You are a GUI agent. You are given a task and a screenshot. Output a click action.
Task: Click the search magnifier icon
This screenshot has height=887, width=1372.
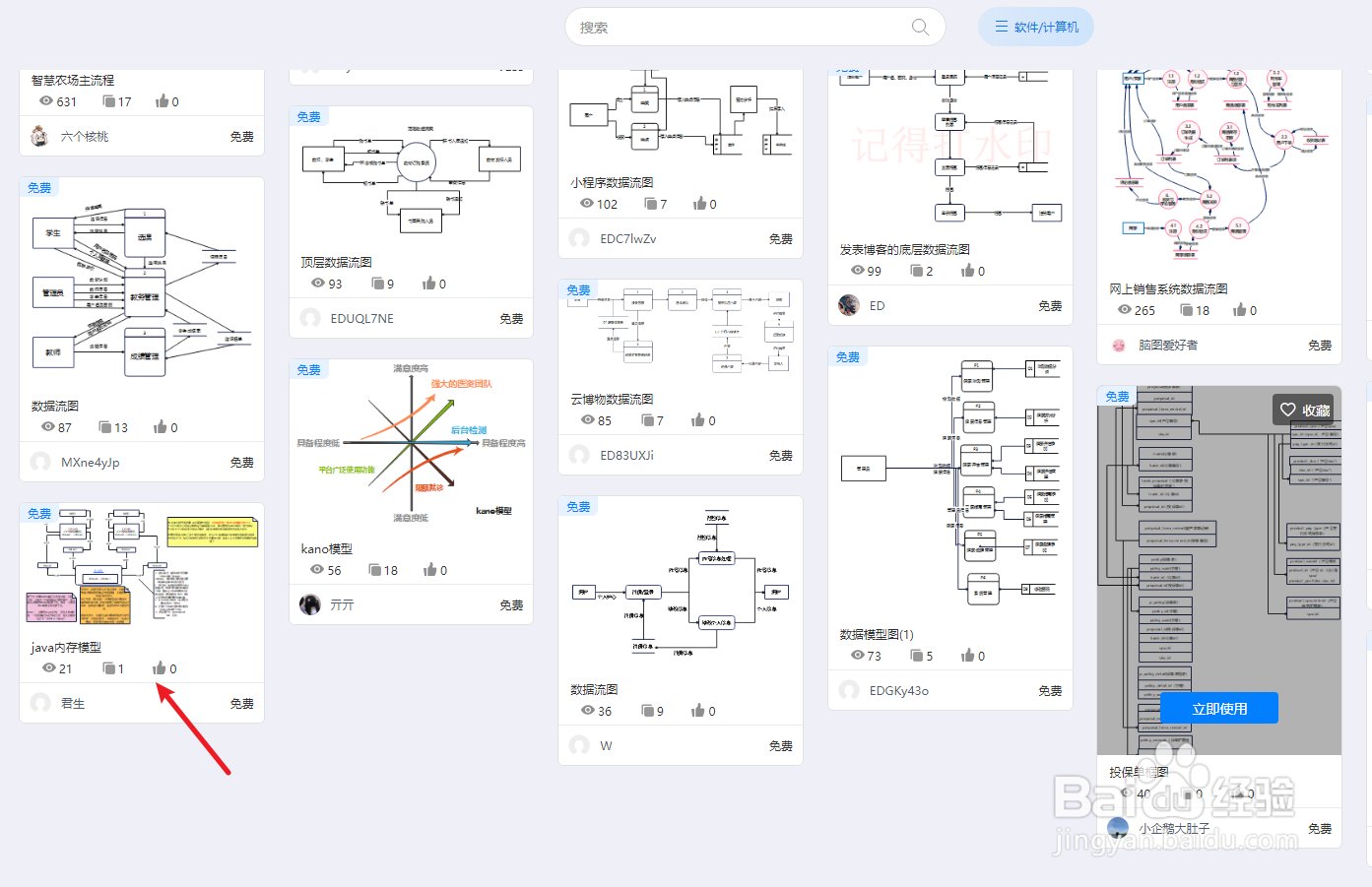(919, 27)
